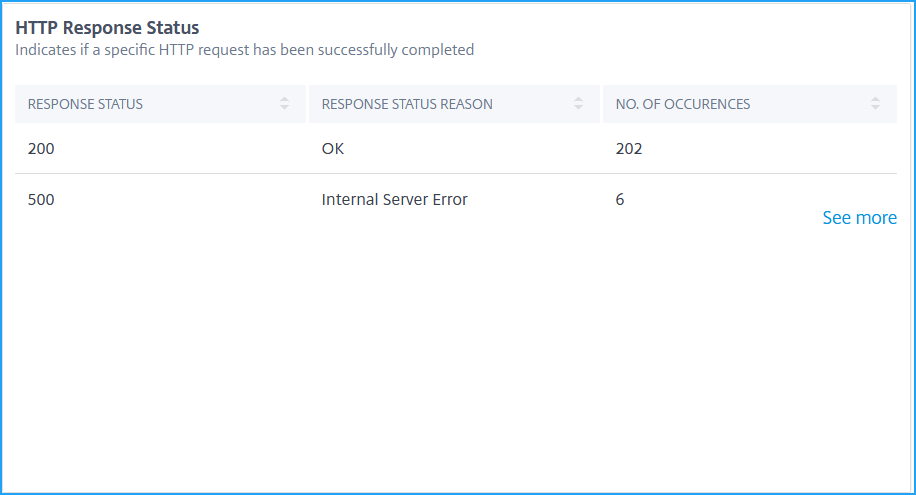Sort by Response Status Reason icon
This screenshot has height=495, width=916.
(x=578, y=103)
